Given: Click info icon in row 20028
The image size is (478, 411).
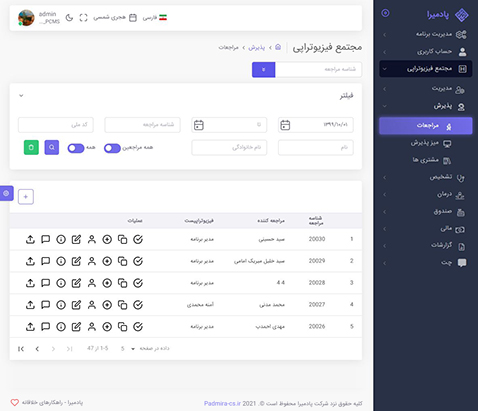Looking at the screenshot, I should point(61,283).
